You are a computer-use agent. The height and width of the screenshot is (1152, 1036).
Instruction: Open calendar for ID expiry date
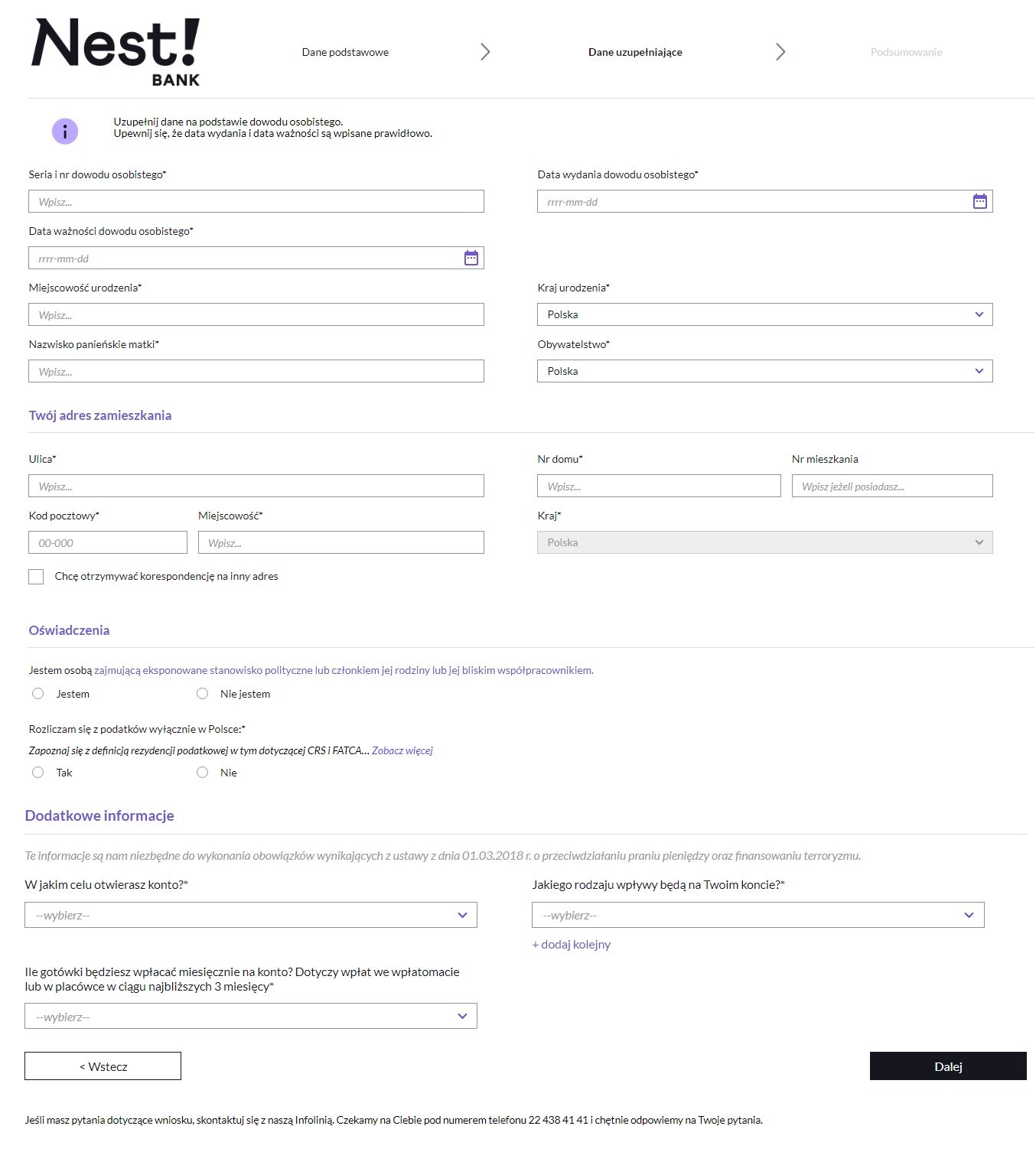click(471, 258)
